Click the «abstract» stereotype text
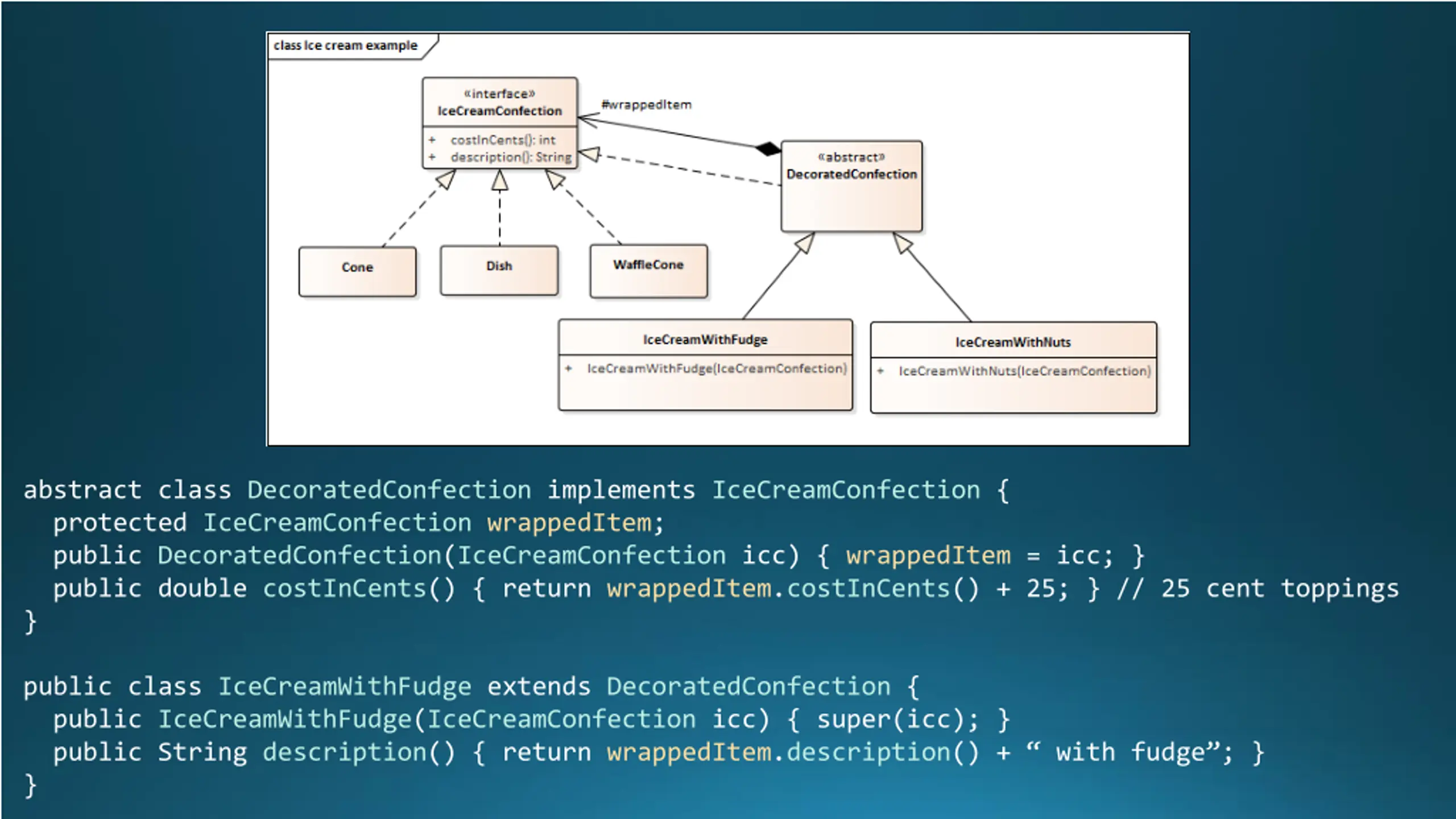 [851, 157]
